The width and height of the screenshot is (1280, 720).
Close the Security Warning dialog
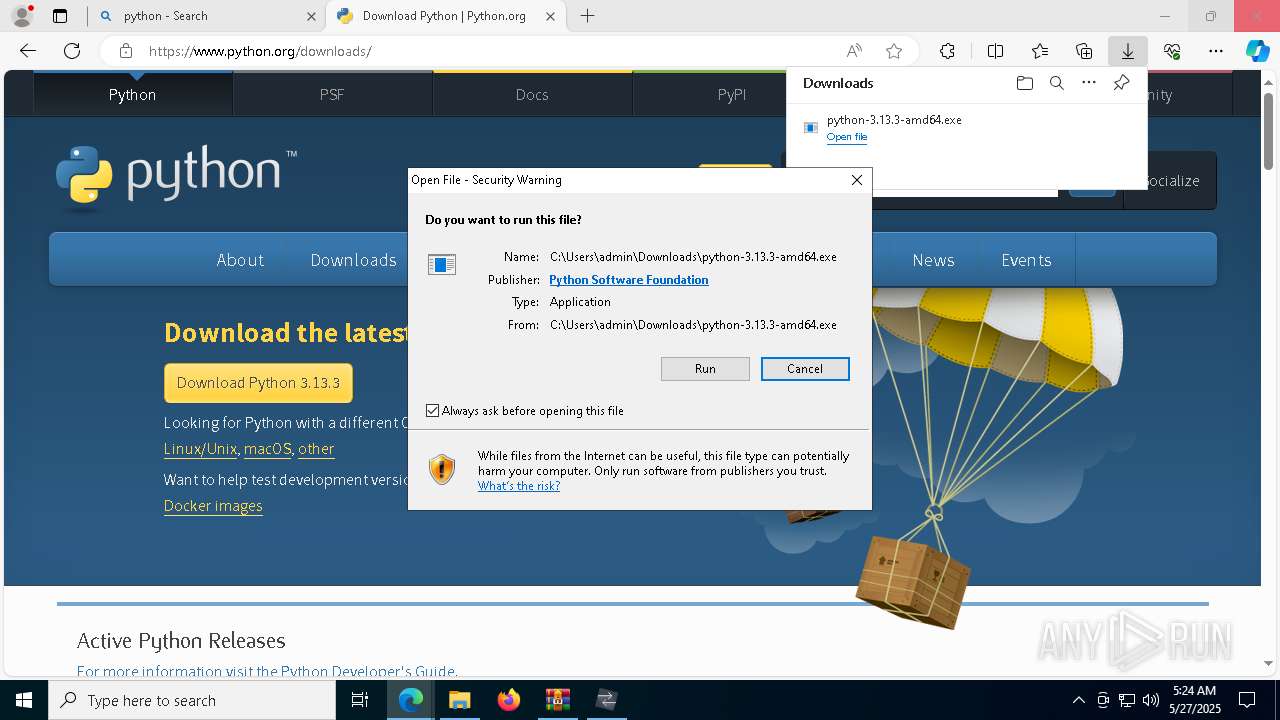coord(857,180)
